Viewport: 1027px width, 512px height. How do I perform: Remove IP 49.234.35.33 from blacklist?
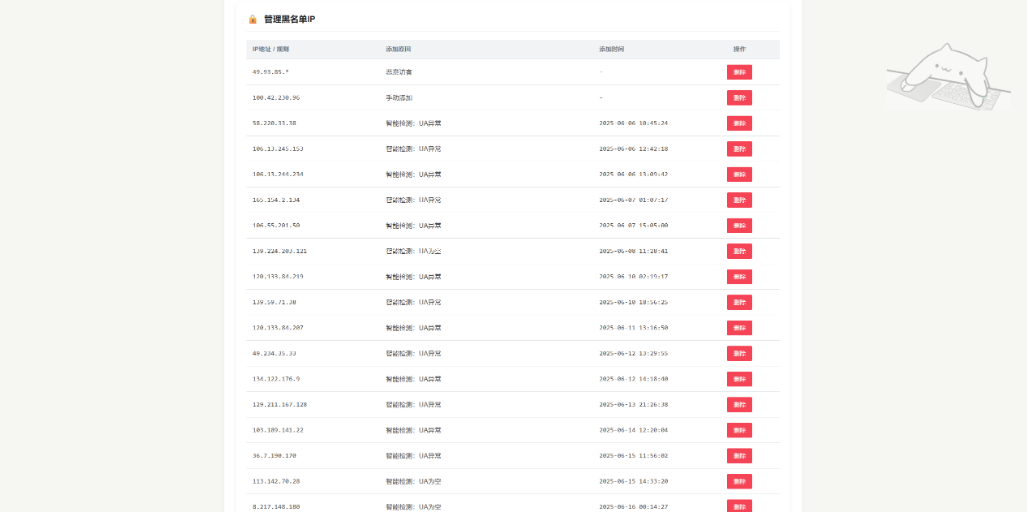click(x=739, y=353)
